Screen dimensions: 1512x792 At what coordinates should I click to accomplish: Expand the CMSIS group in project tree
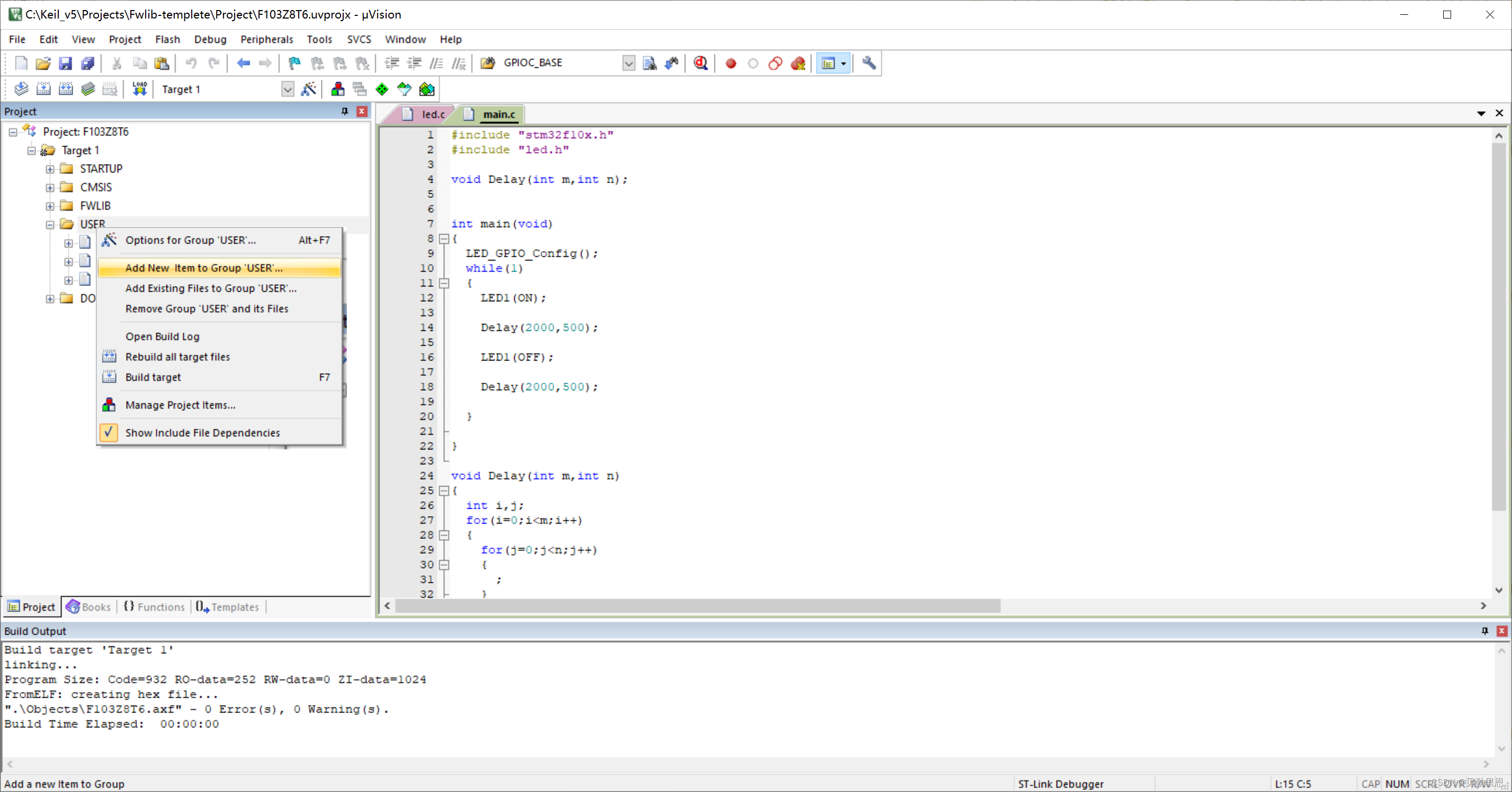pos(51,187)
